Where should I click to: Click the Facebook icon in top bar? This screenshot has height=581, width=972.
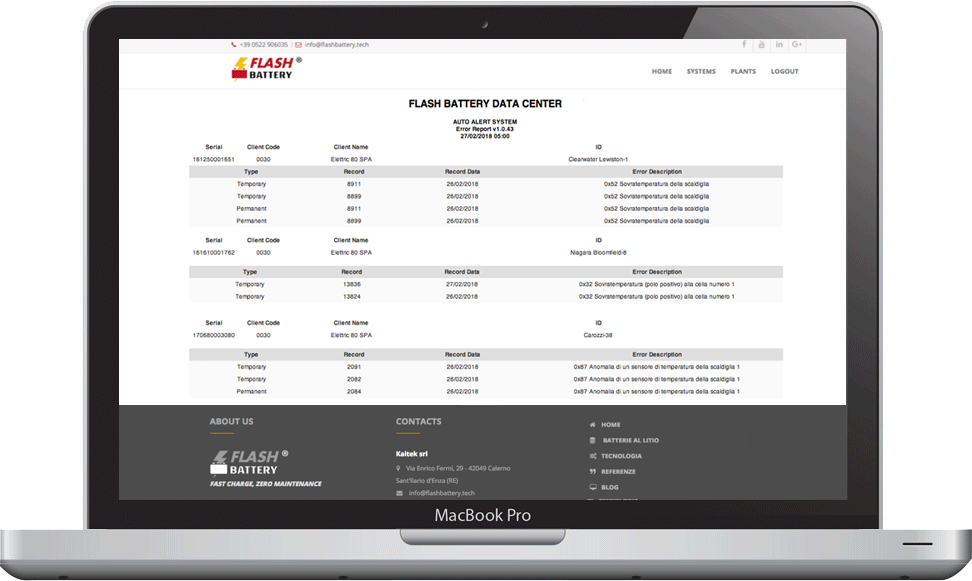click(744, 45)
